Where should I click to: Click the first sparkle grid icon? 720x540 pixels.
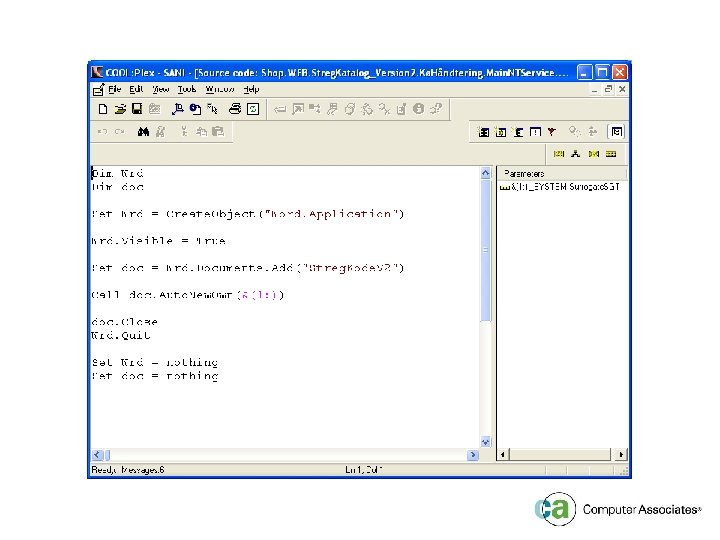[x=483, y=132]
